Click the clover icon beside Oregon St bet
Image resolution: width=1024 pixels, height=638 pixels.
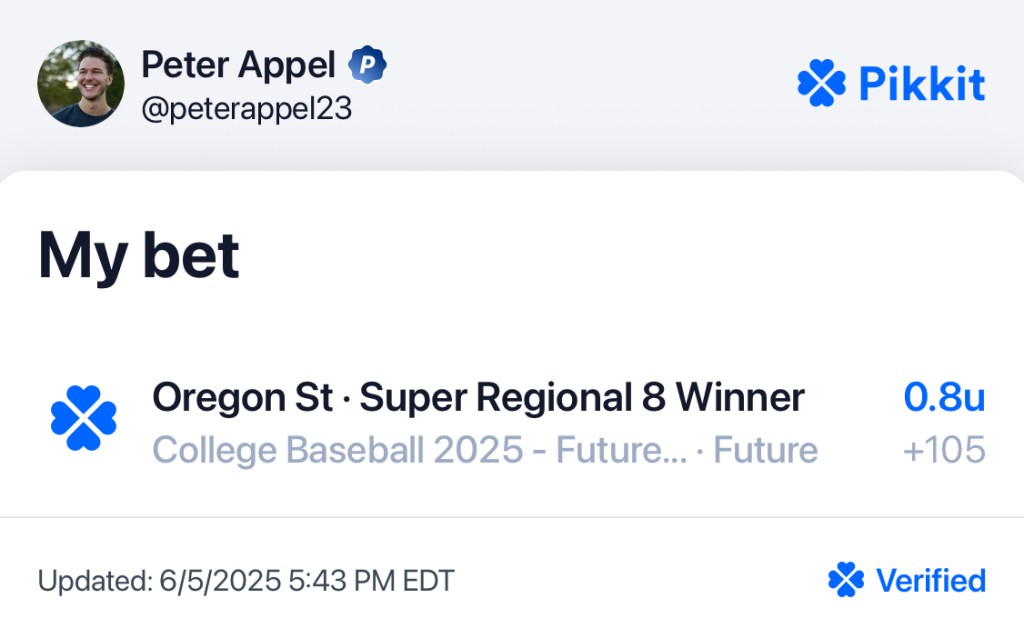(x=84, y=418)
